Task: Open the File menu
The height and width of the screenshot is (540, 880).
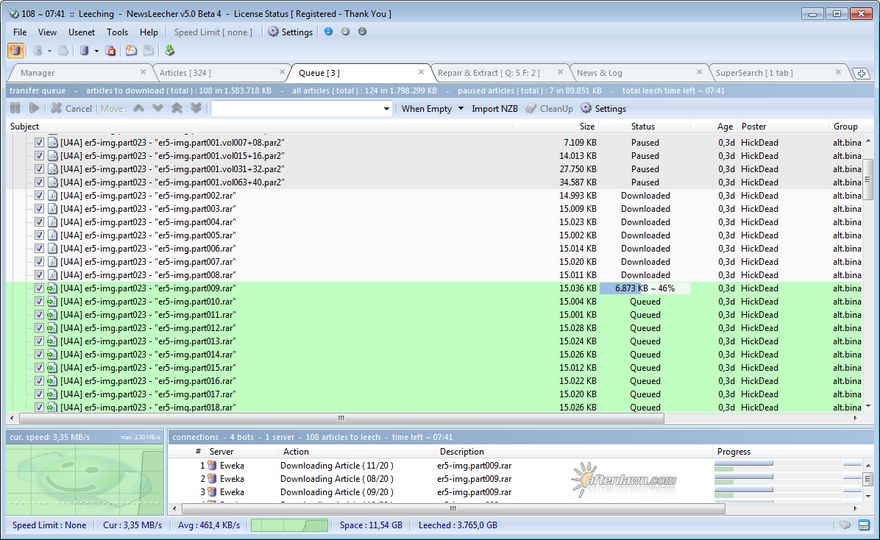Action: [20, 32]
